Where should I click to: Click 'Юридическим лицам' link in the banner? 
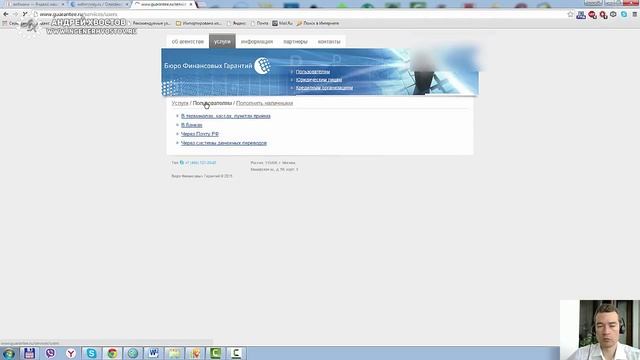point(319,80)
